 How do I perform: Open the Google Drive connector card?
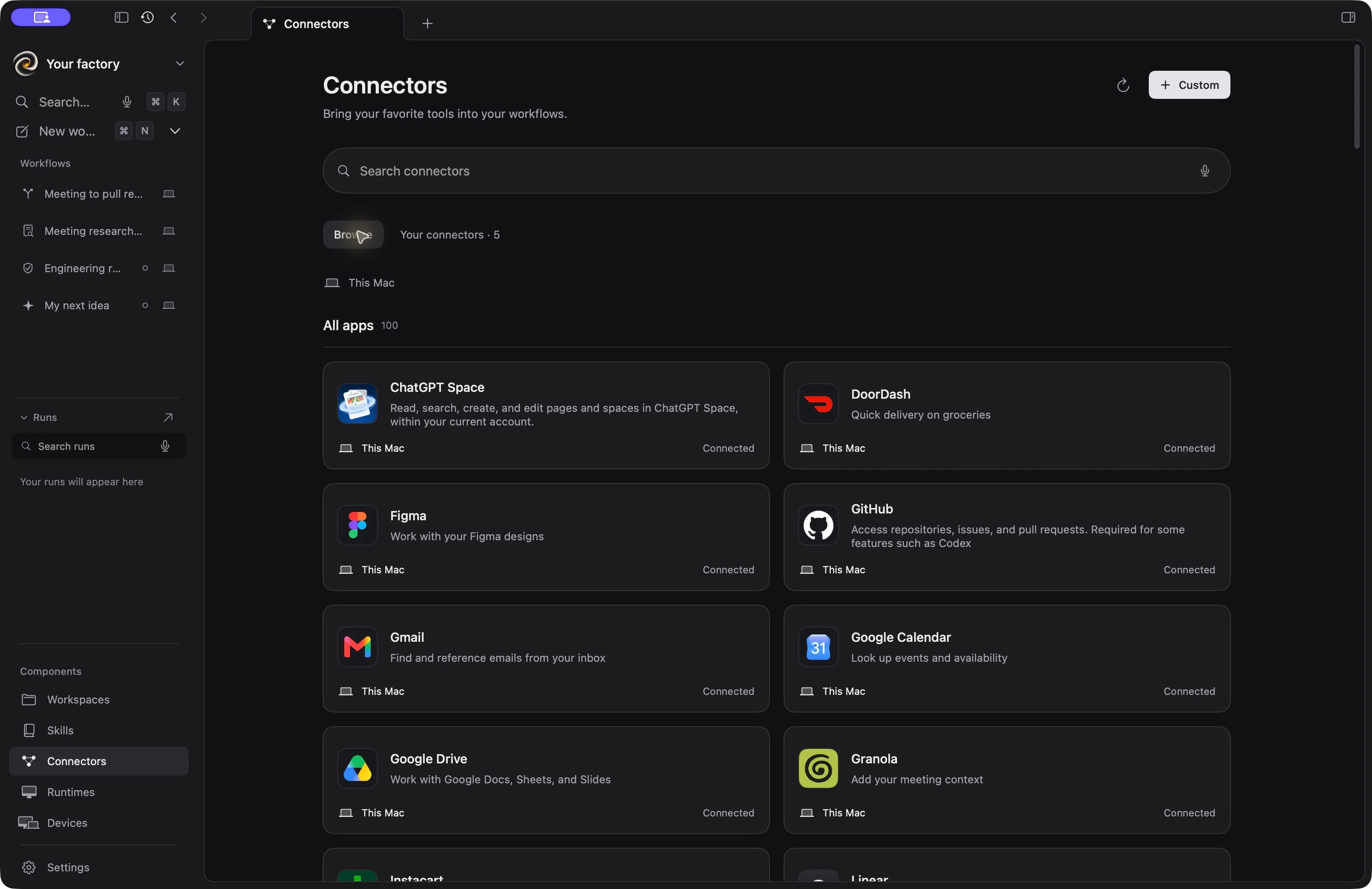(546, 780)
